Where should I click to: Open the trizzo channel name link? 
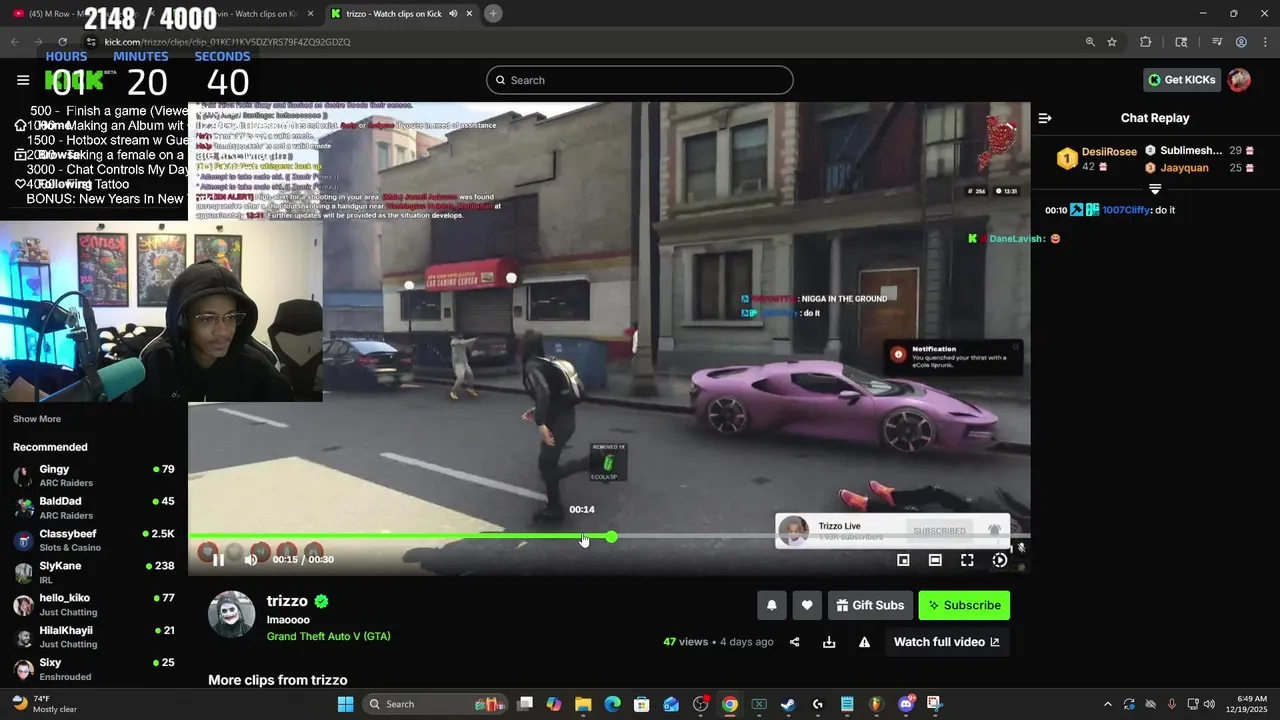tap(287, 601)
